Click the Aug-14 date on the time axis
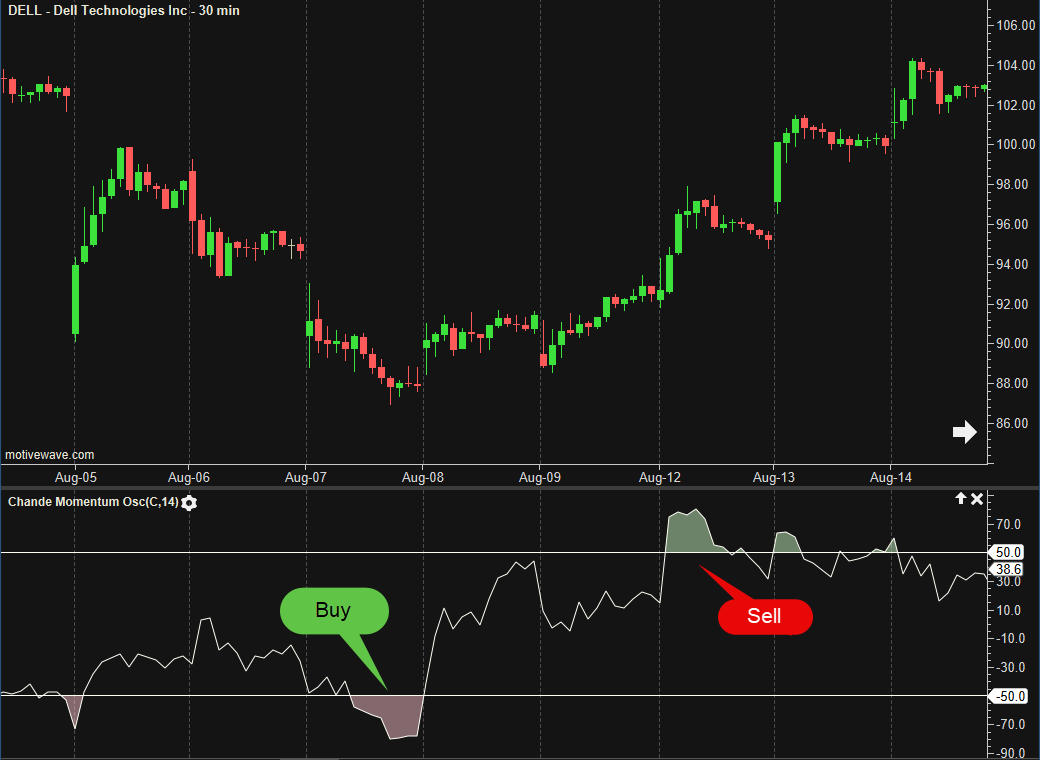Image resolution: width=1040 pixels, height=760 pixels. pos(891,478)
